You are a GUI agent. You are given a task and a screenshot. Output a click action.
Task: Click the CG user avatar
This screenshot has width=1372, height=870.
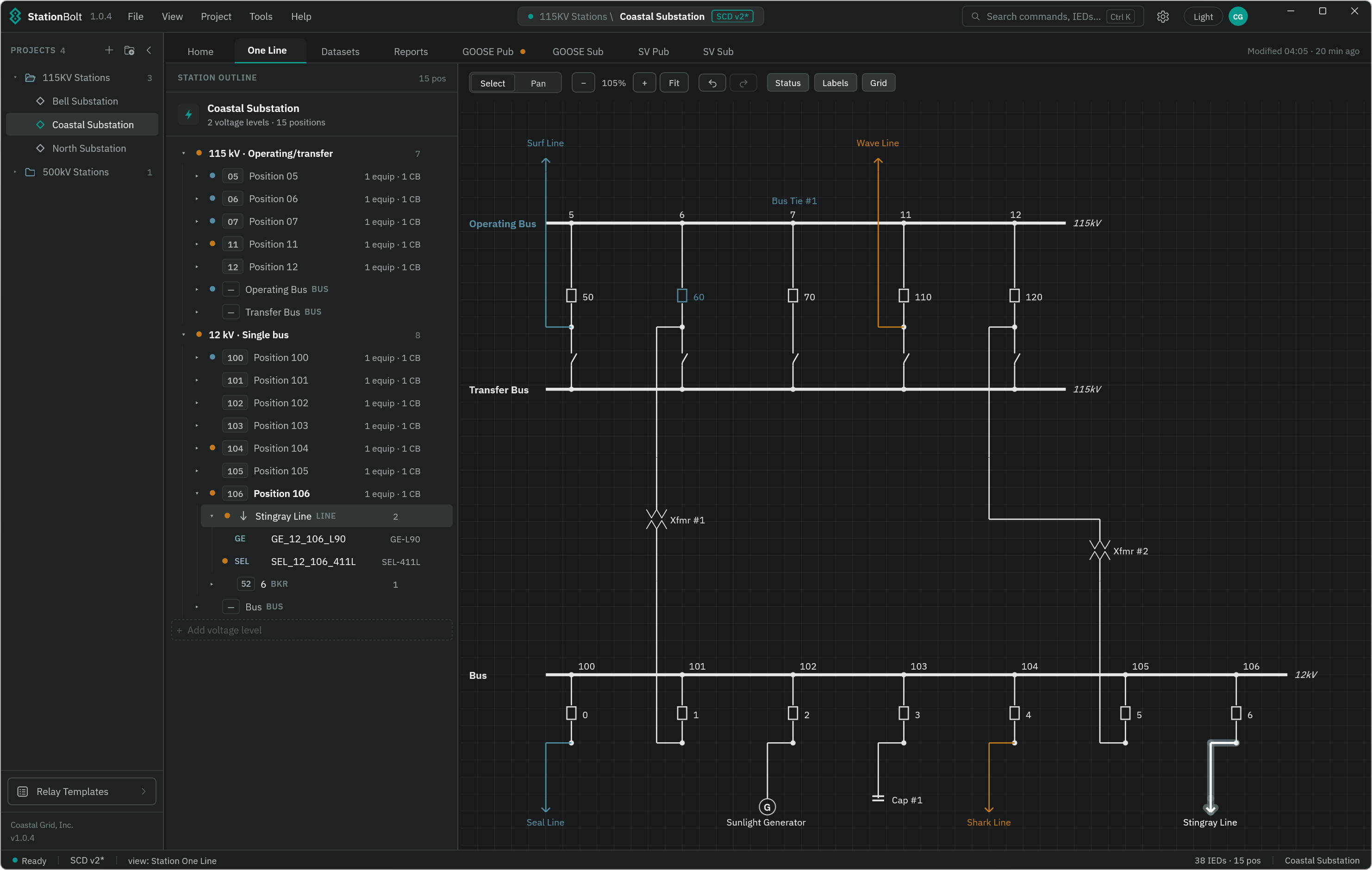(x=1238, y=17)
